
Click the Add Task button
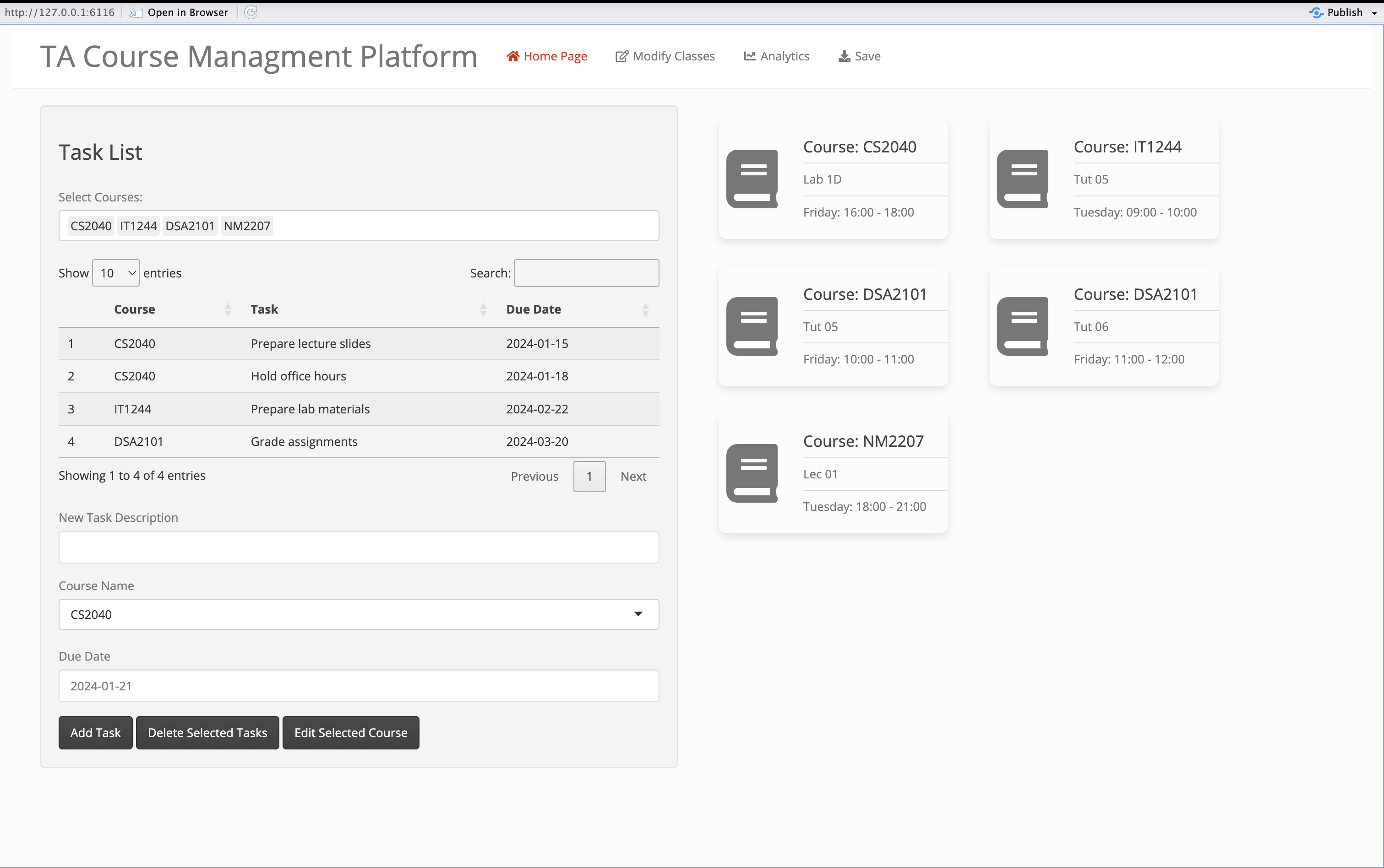[x=95, y=732]
